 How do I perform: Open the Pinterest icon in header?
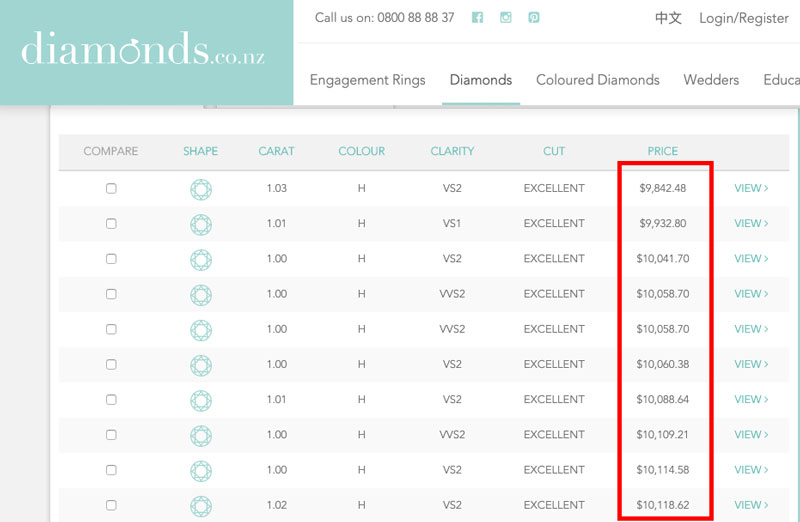click(534, 18)
